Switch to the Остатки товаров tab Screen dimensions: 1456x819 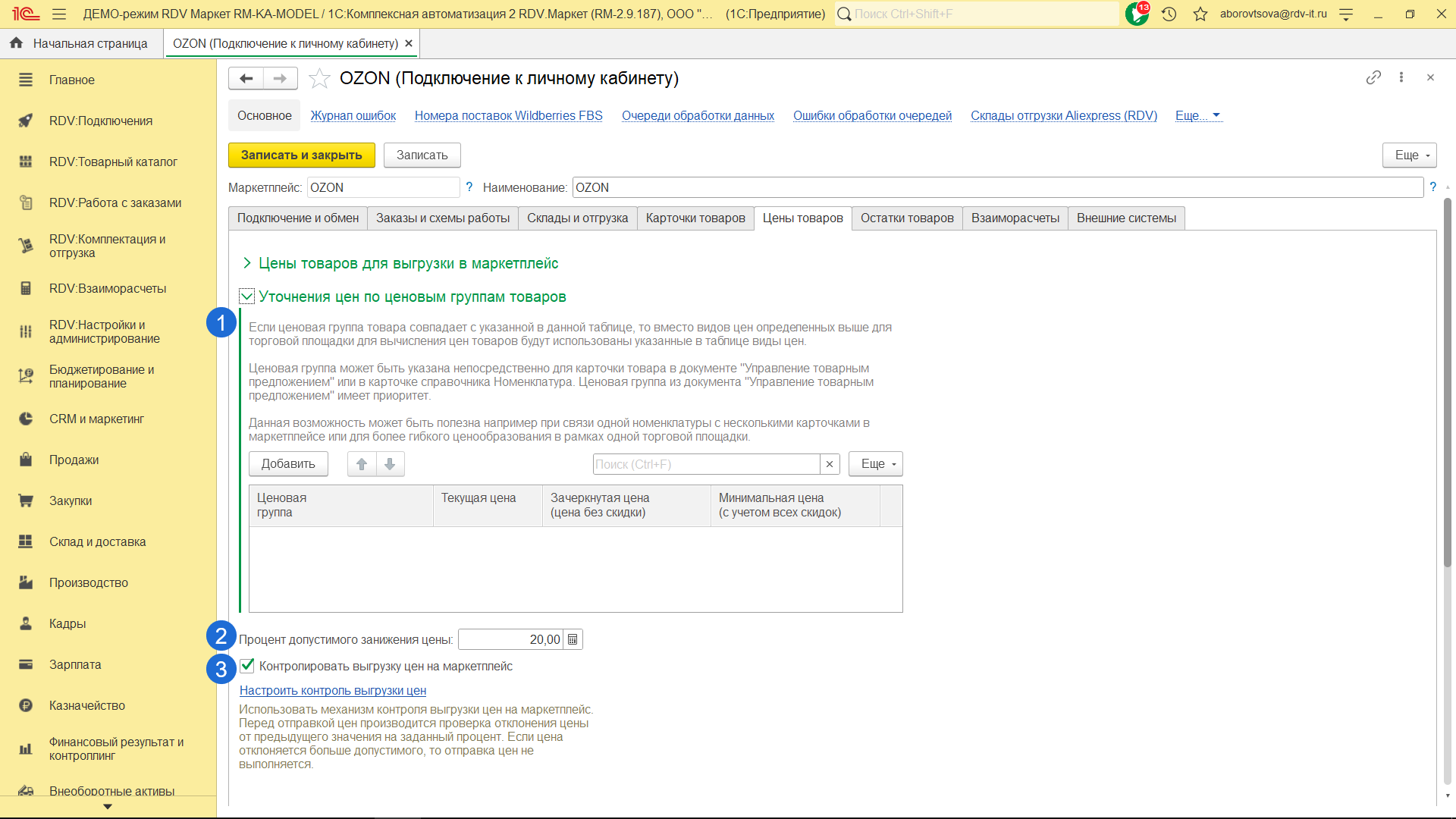tap(906, 218)
